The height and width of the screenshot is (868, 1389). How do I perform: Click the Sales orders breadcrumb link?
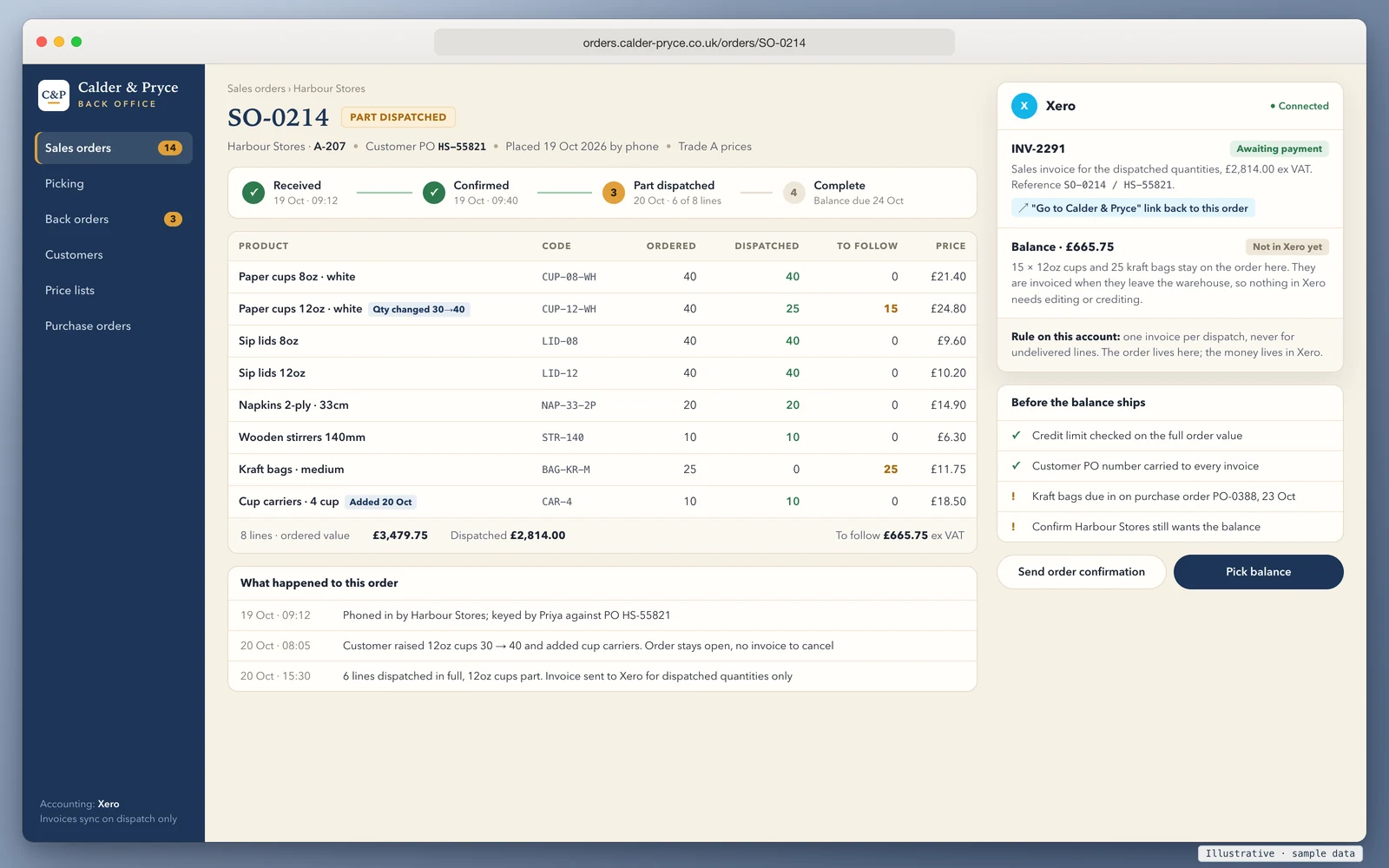point(256,89)
